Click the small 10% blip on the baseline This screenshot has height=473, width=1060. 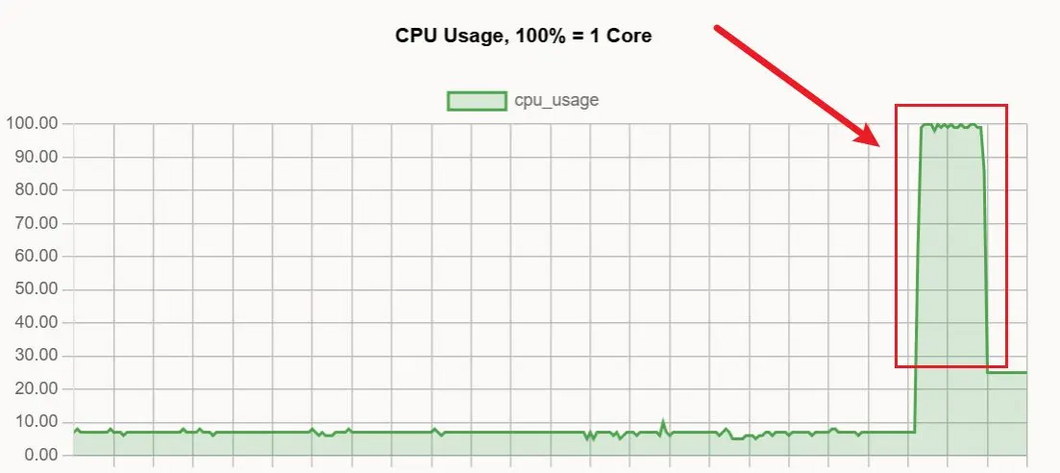coord(662,423)
